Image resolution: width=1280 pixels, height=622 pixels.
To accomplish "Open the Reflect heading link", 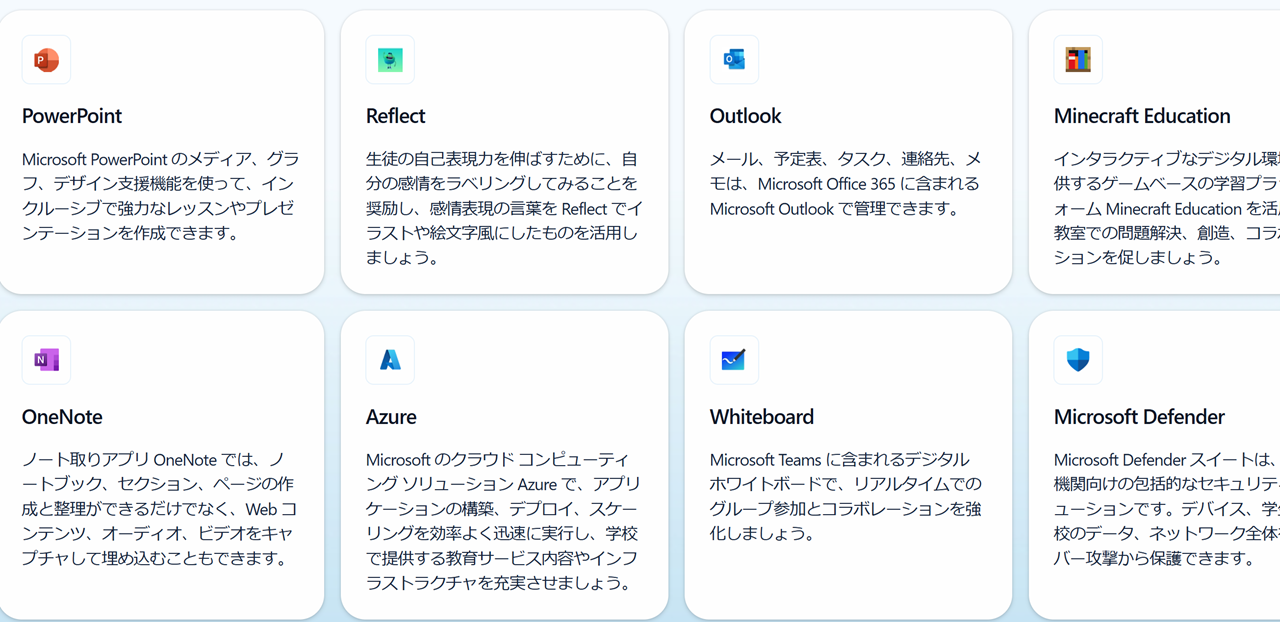I will (x=396, y=116).
